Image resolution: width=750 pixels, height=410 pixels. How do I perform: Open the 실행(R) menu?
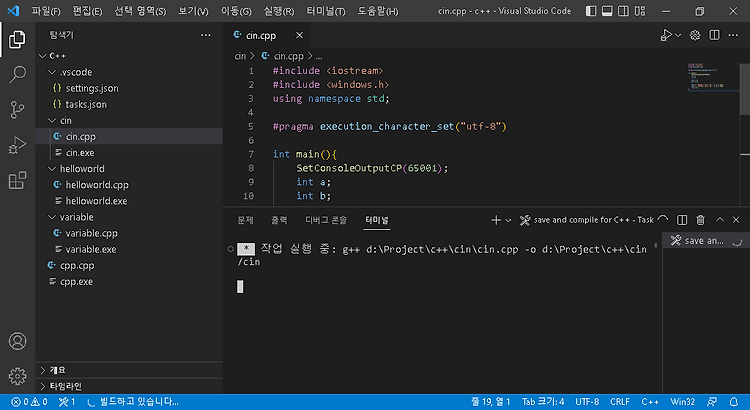click(279, 11)
